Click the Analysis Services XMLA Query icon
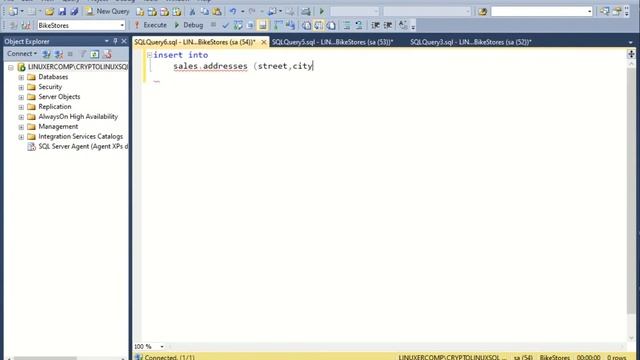640x360 pixels. pos(177,11)
